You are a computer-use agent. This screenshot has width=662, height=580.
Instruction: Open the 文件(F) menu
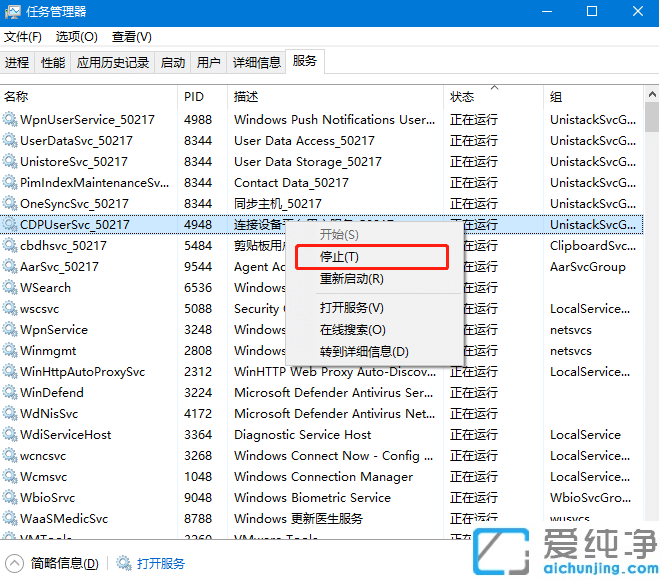coord(23,37)
